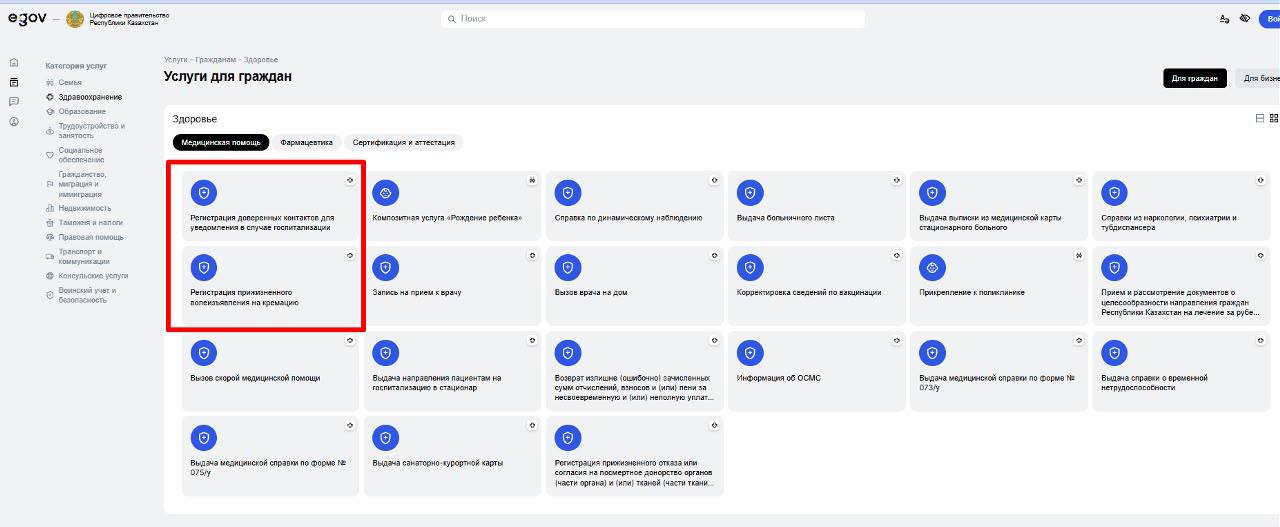Image resolution: width=1280 pixels, height=527 pixels.
Task: Switch to «Сертификация и аттестация» tab
Action: click(x=403, y=142)
